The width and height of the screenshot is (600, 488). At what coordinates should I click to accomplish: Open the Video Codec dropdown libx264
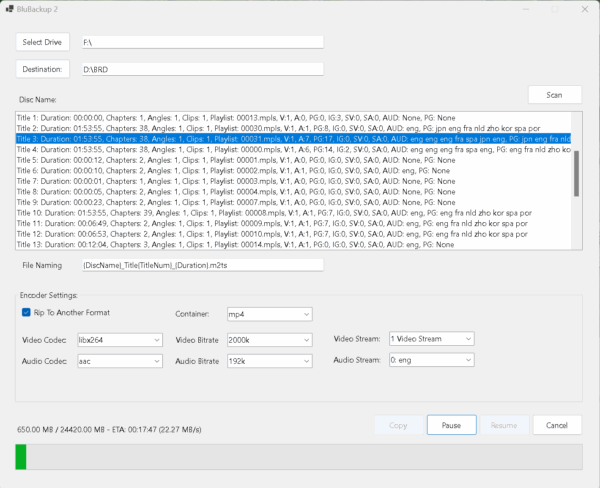[120, 340]
